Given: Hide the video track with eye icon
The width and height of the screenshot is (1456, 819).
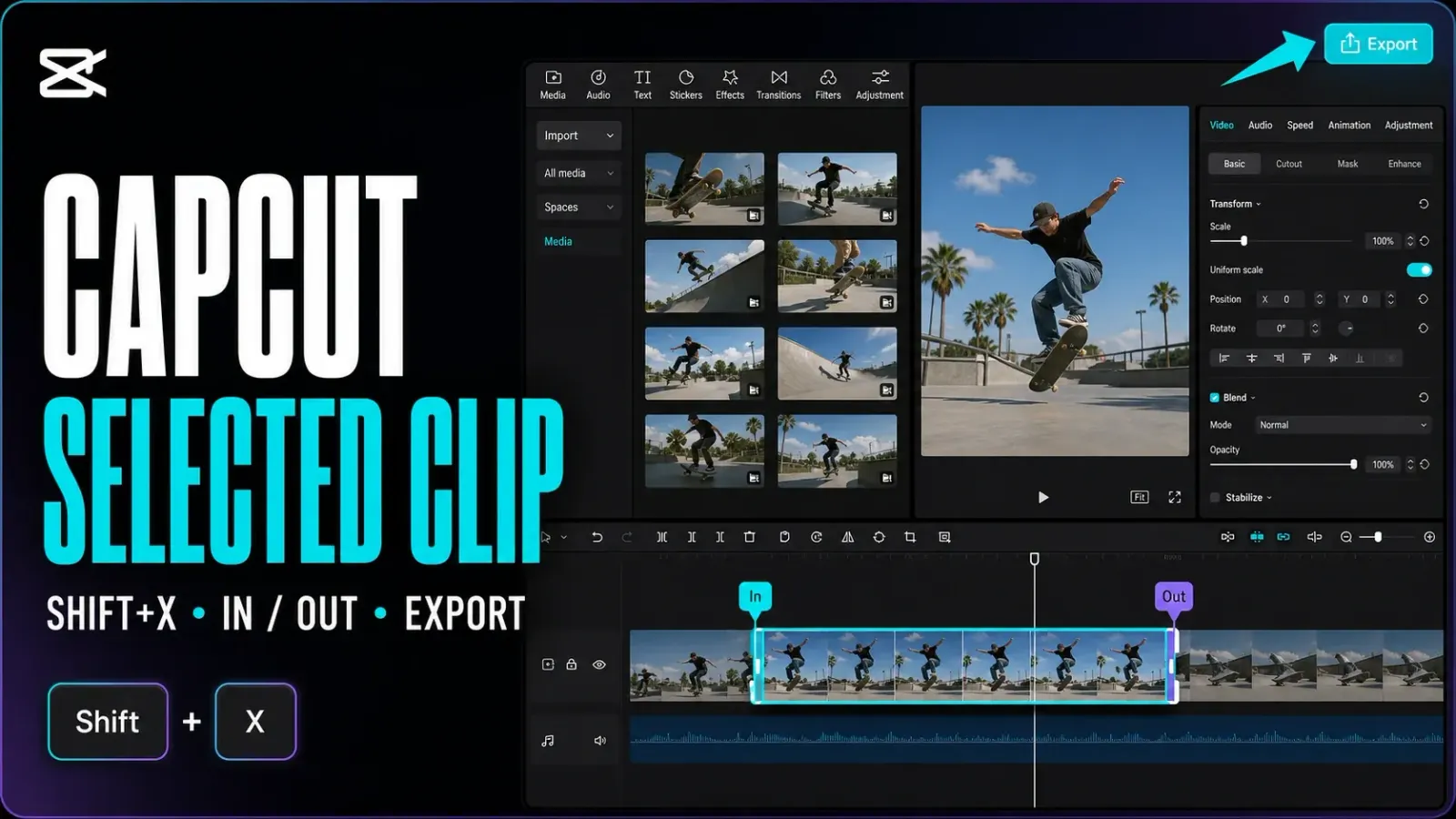Looking at the screenshot, I should [599, 664].
